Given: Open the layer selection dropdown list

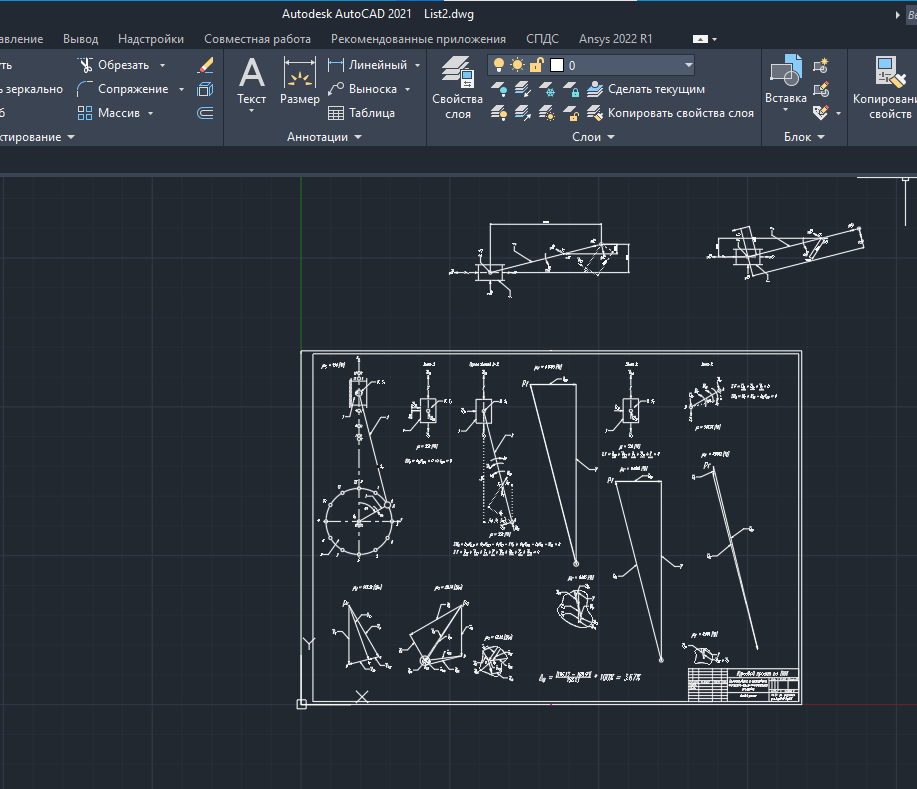Looking at the screenshot, I should pos(688,65).
